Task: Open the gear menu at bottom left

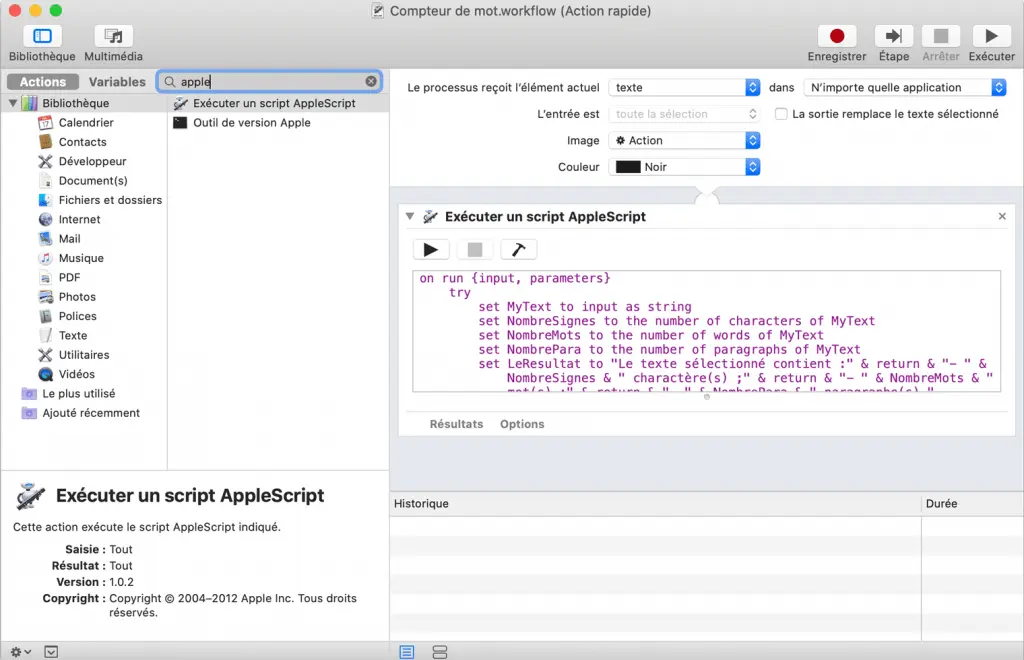Action: click(20, 652)
